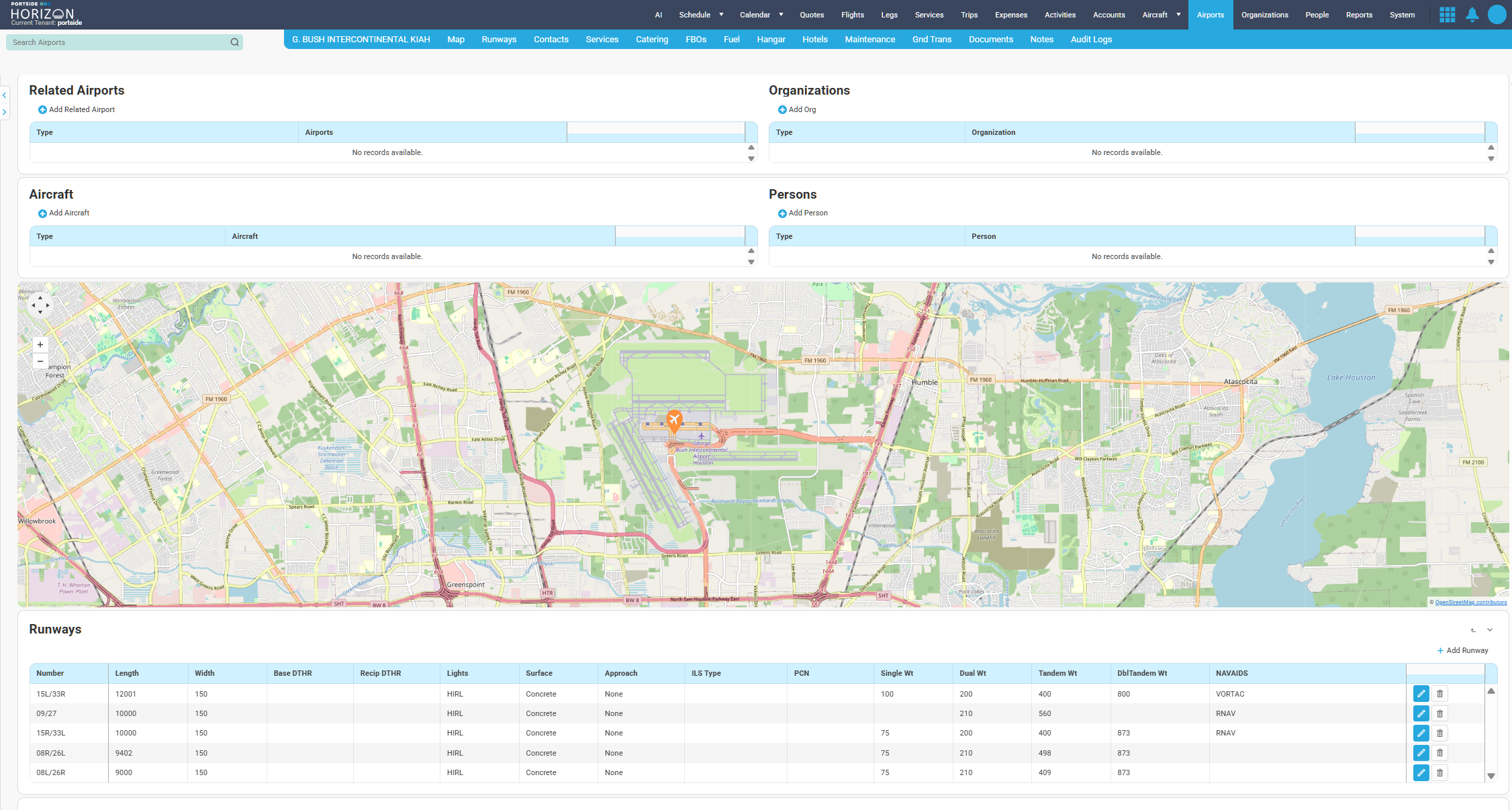The image size is (1512, 810).
Task: Open the notifications bell
Action: pyautogui.click(x=1472, y=15)
